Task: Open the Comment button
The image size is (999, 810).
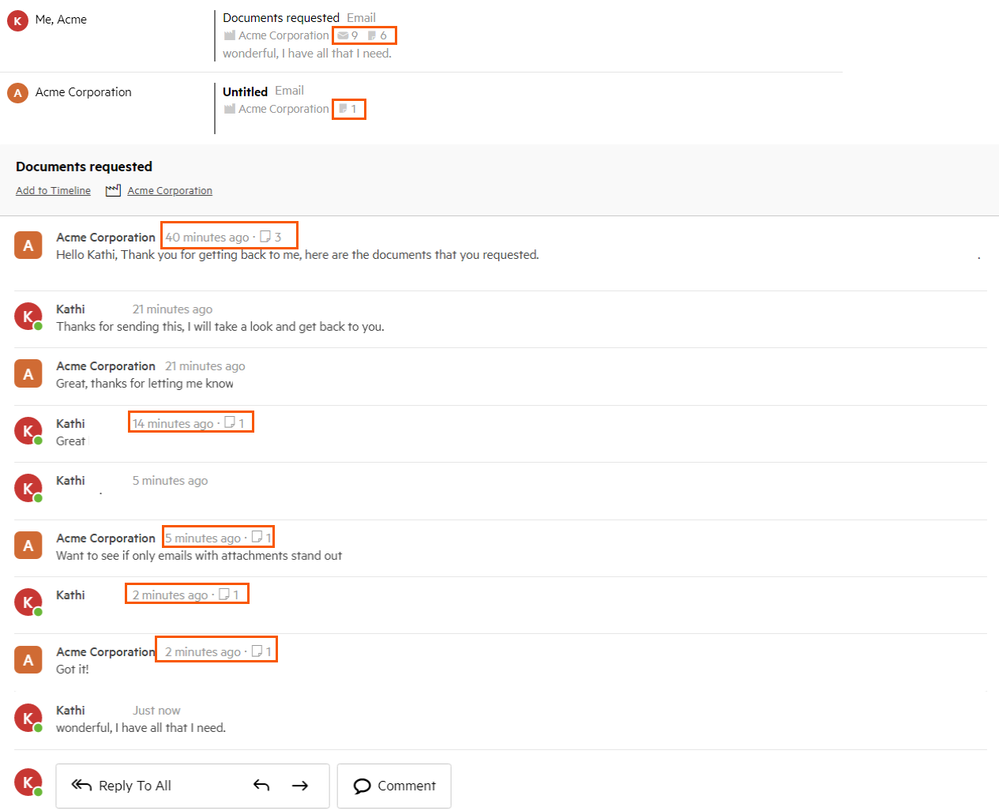Action: pyautogui.click(x=394, y=786)
